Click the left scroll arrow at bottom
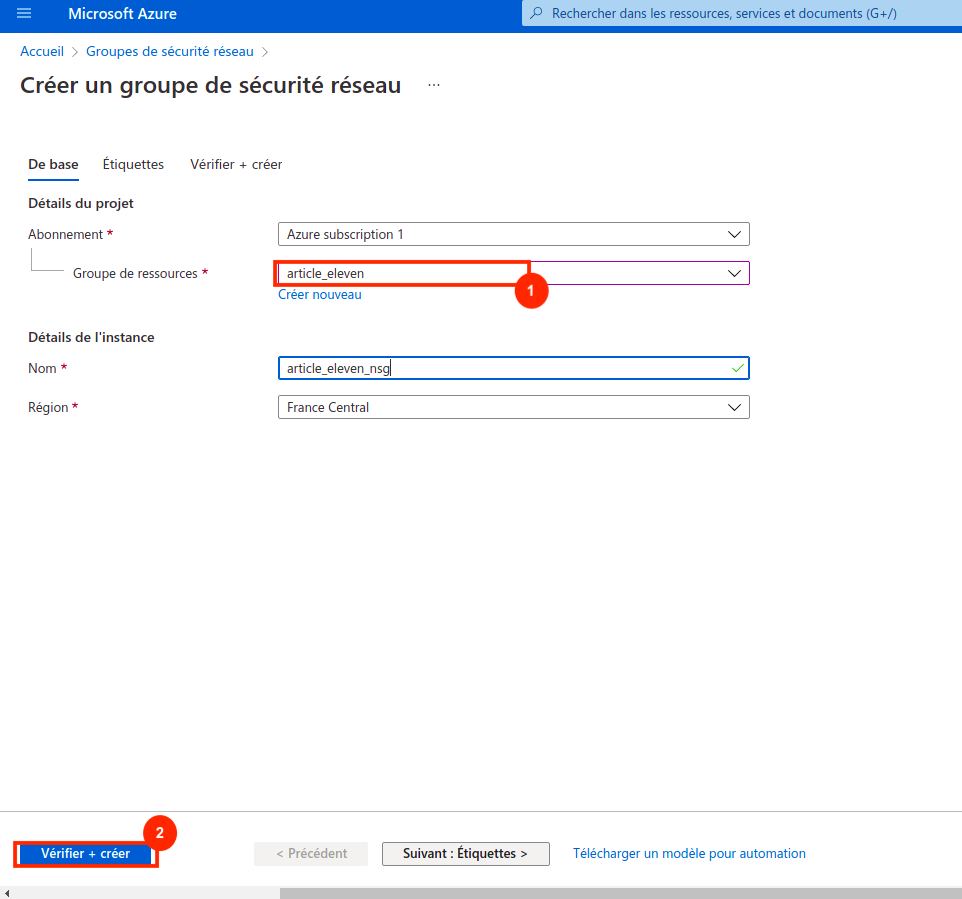Image resolution: width=962 pixels, height=899 pixels. pyautogui.click(x=8, y=893)
